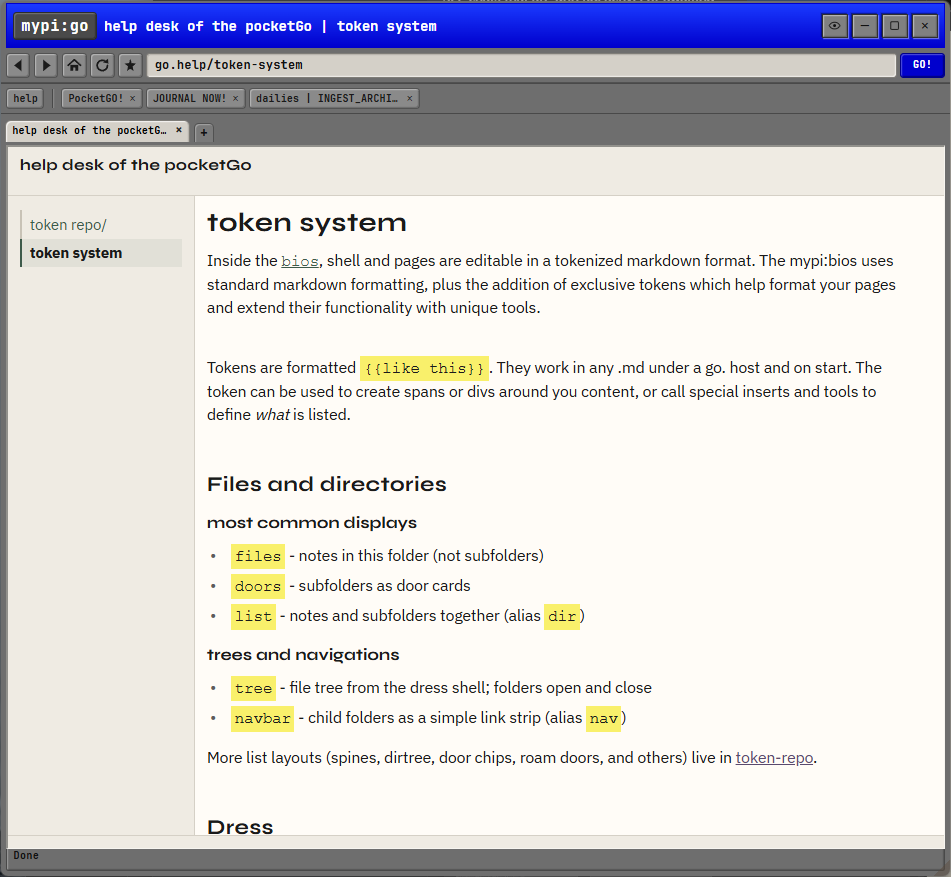Focus the go.help/token-system address bar
951x877 pixels.
coord(521,65)
